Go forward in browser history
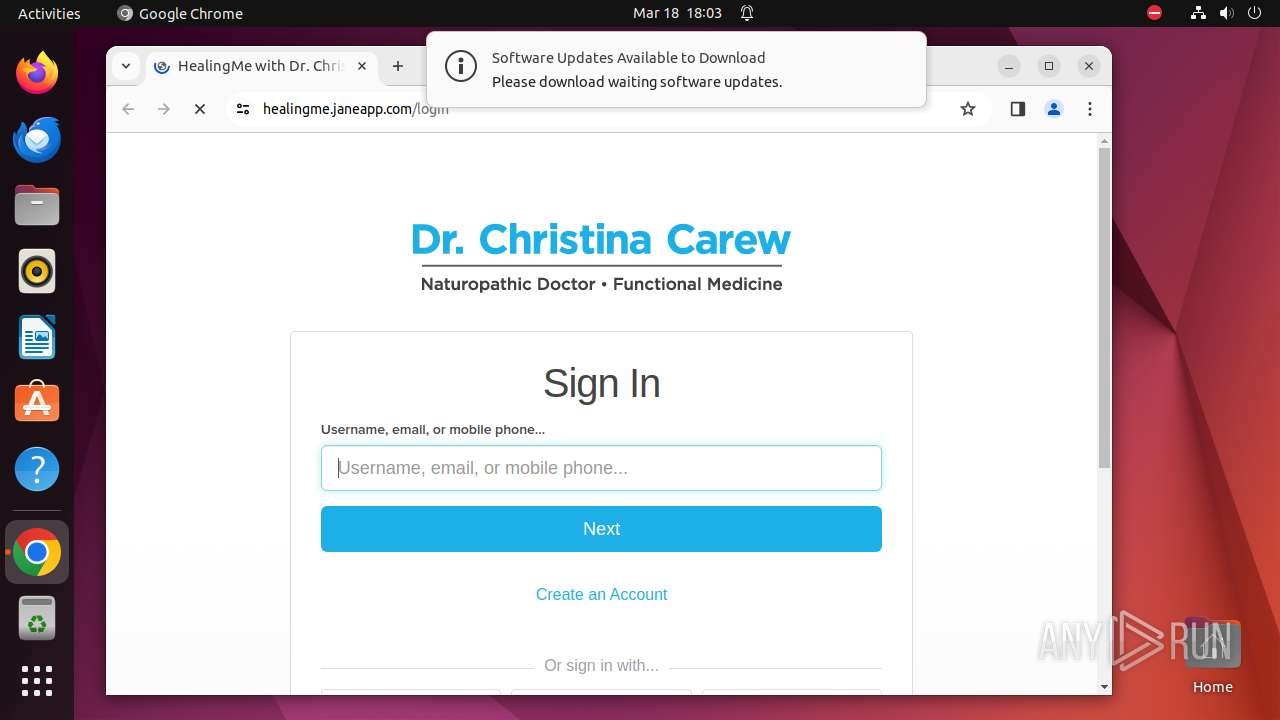Image resolution: width=1280 pixels, height=720 pixels. pyautogui.click(x=164, y=109)
